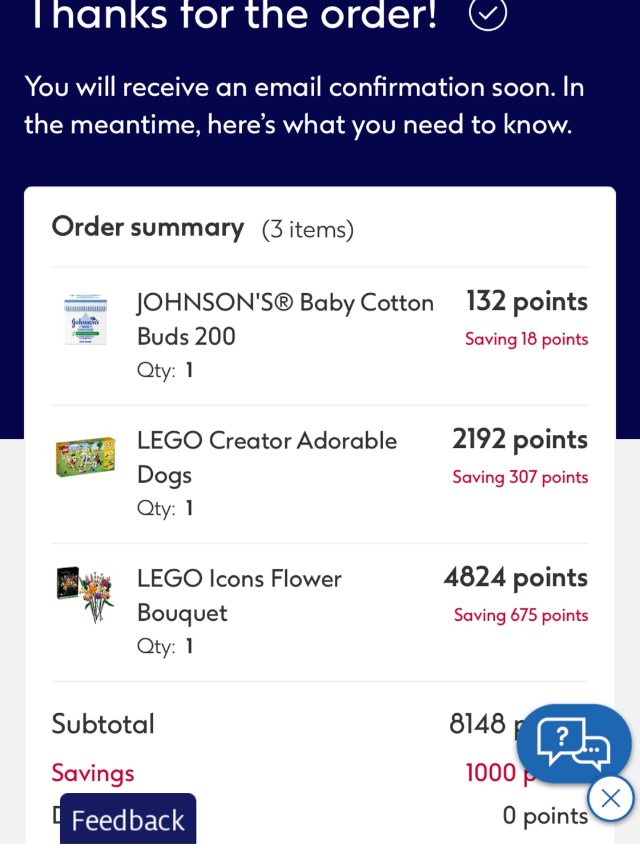Click the LEGO Flower Bouquet product image

85,594
